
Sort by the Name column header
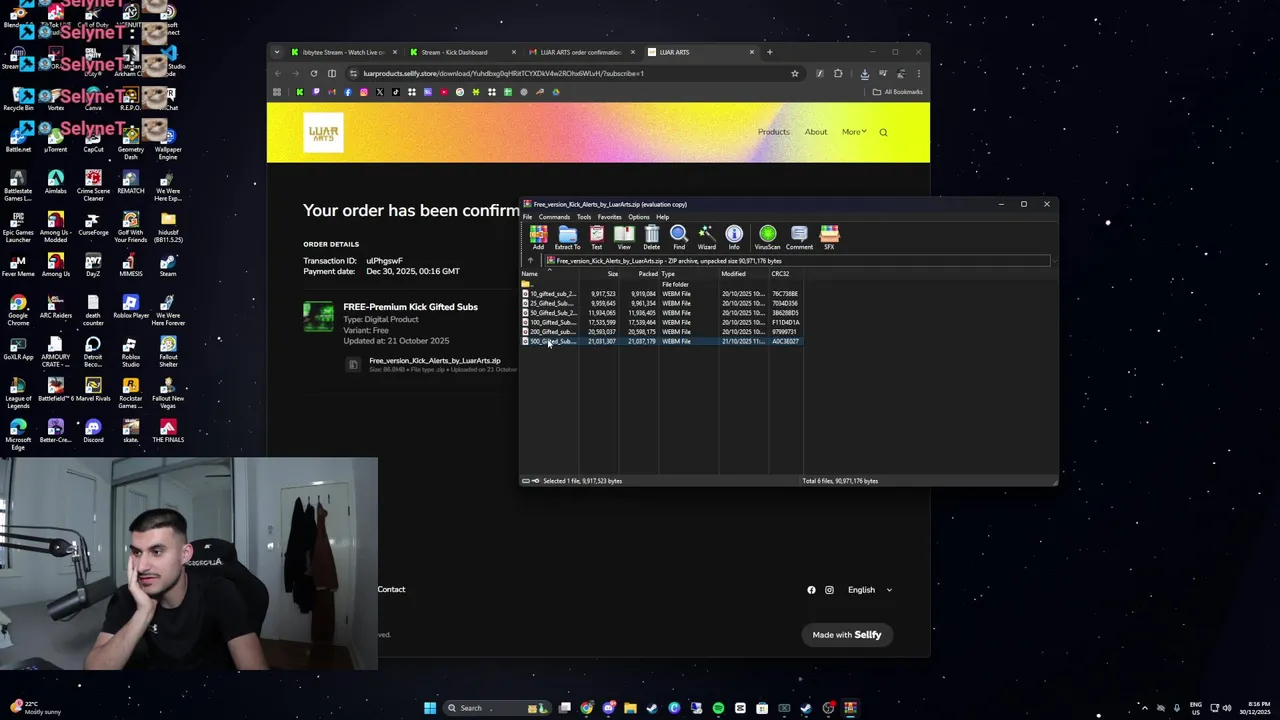coord(549,274)
